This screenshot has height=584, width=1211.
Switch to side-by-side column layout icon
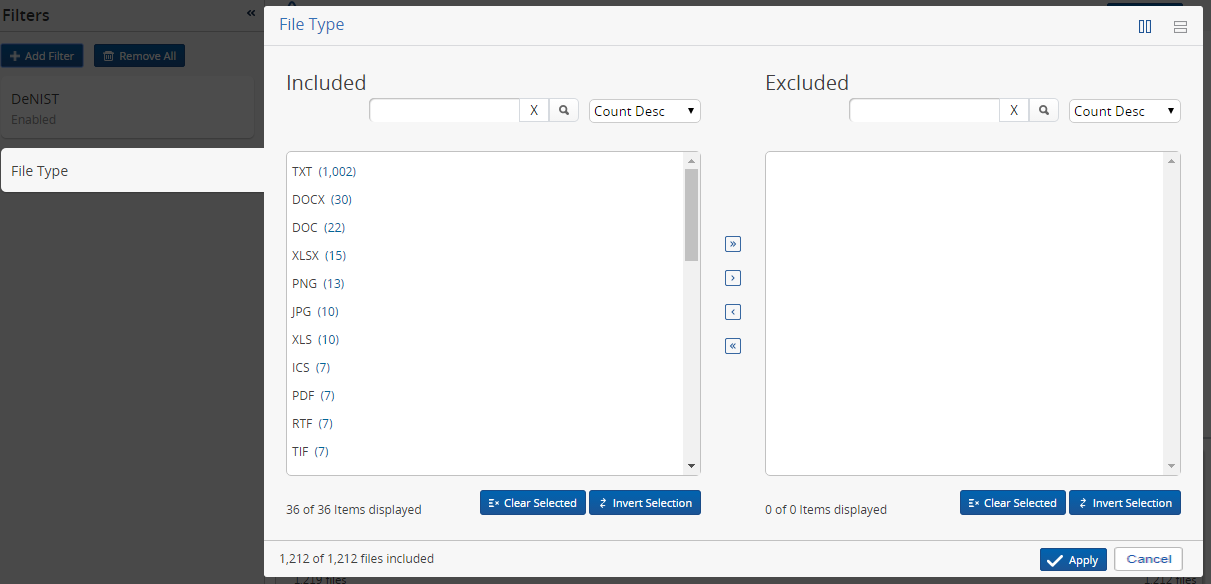coord(1145,27)
